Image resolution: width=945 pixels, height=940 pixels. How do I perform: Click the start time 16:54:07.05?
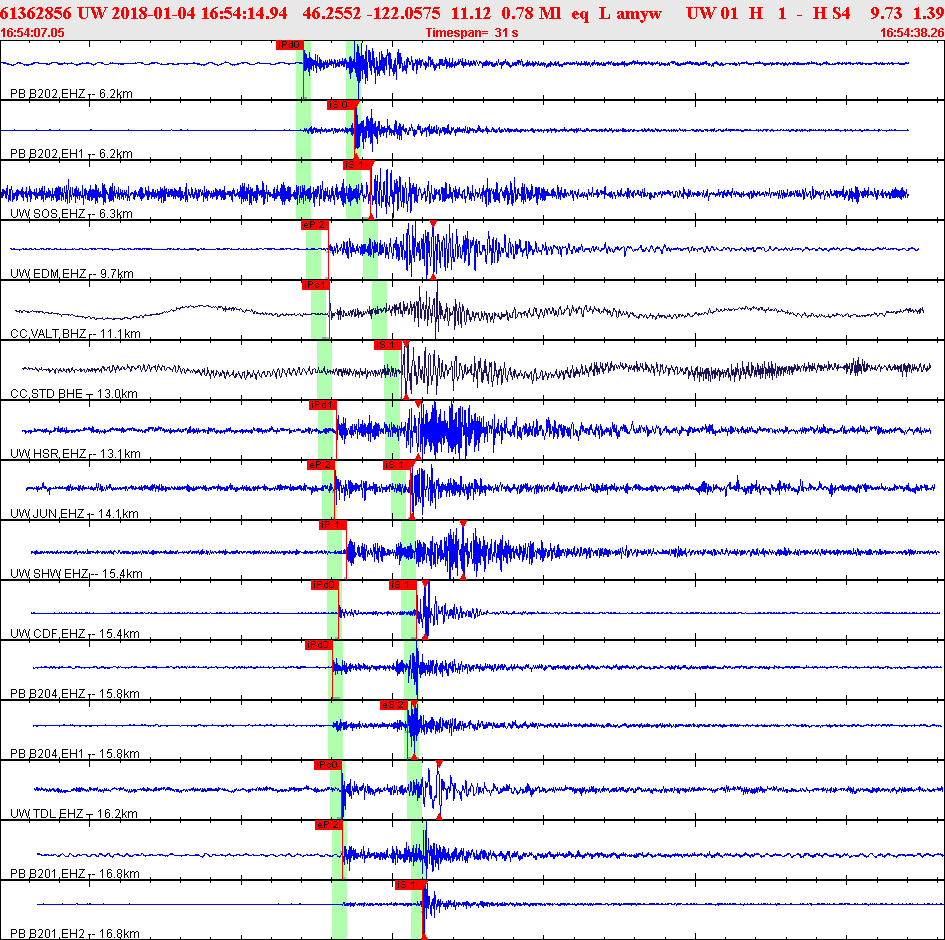pyautogui.click(x=33, y=33)
